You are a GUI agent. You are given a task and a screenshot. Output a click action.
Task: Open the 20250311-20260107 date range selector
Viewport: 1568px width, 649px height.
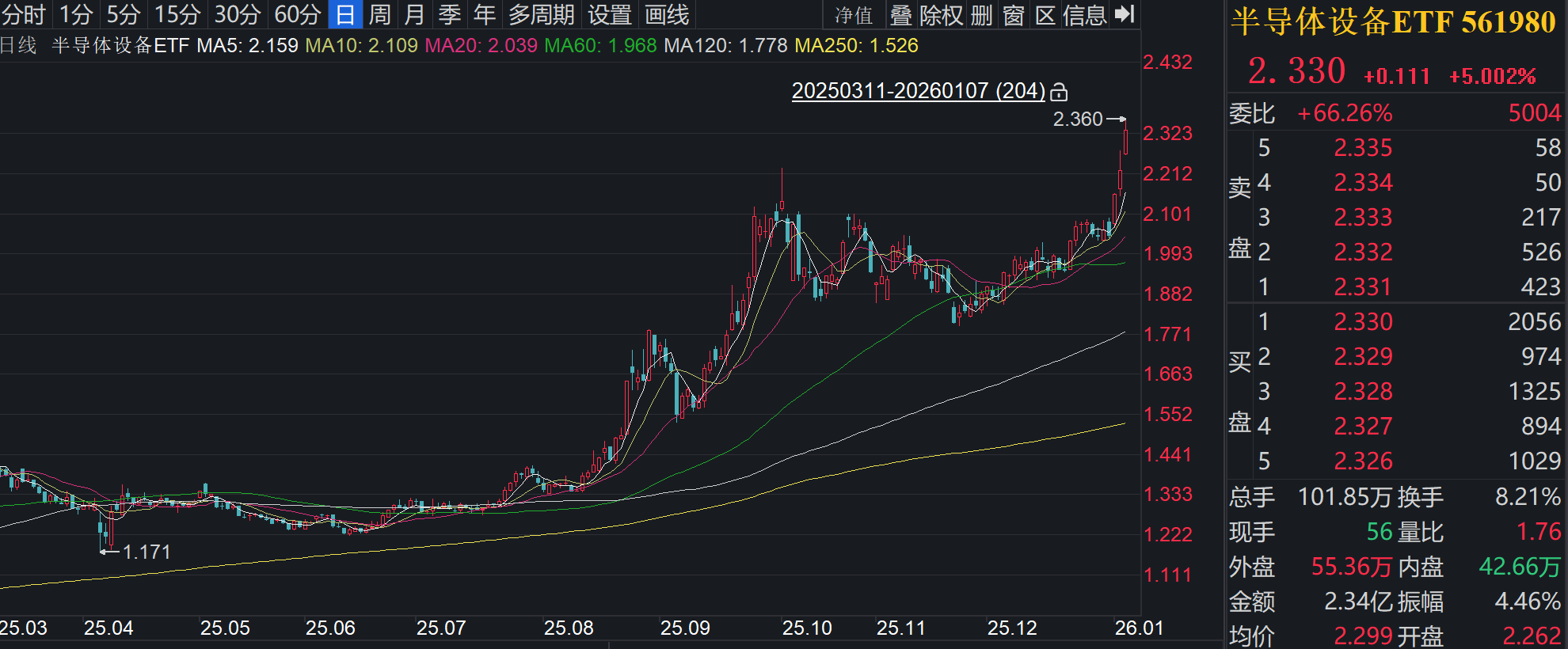919,91
